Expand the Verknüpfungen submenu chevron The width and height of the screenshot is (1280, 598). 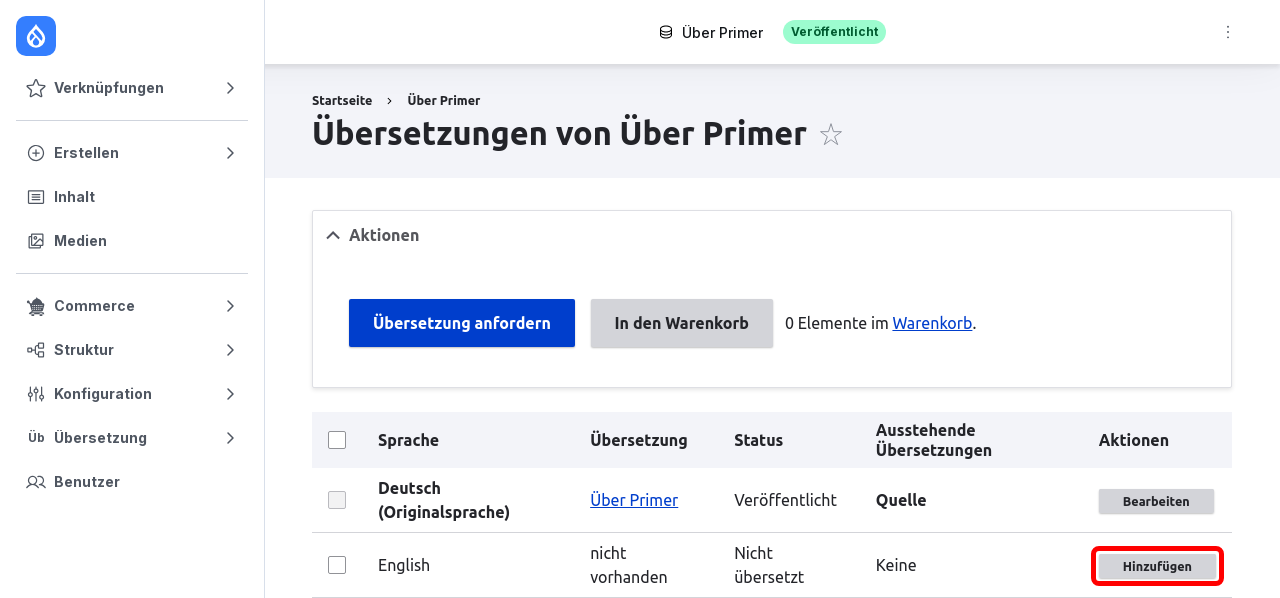click(230, 88)
